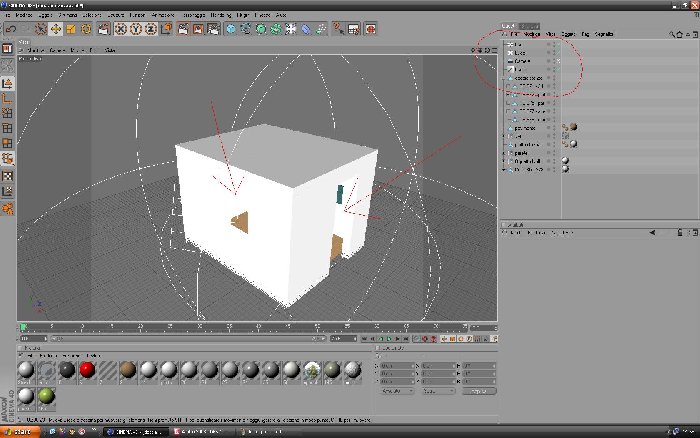Select the parete object in the object list
Image resolution: width=700 pixels, height=438 pixels.
tap(521, 153)
